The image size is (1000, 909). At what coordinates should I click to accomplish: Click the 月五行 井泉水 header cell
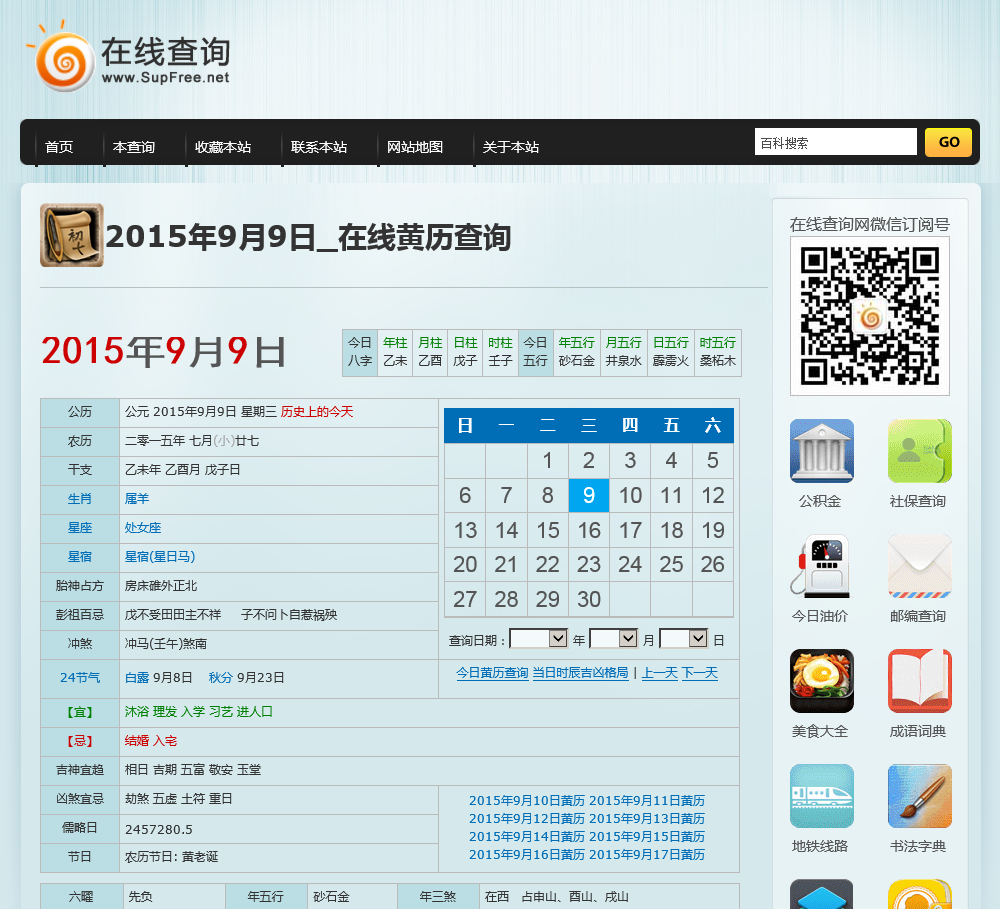coord(624,352)
